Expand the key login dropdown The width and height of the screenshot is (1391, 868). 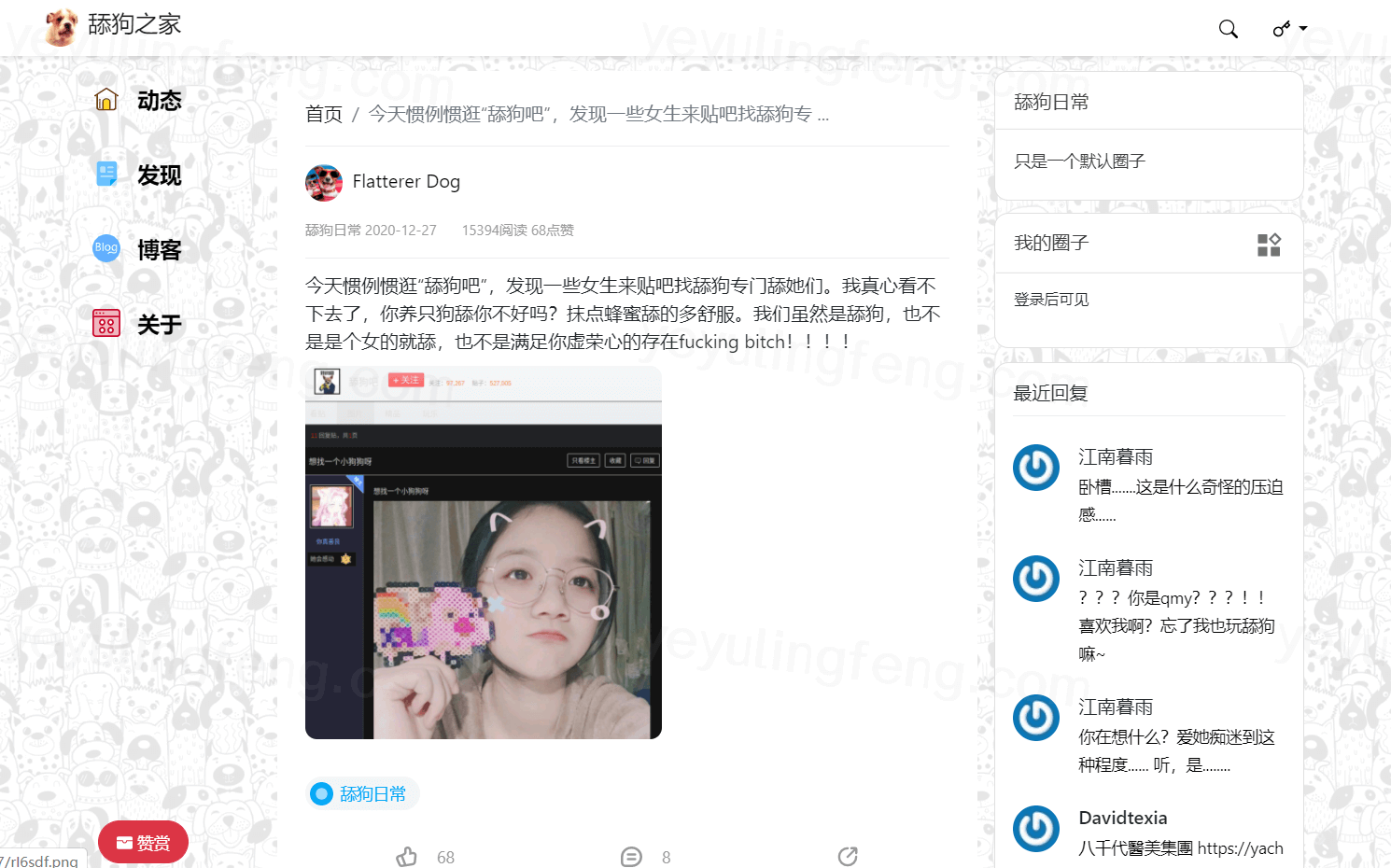[1289, 29]
